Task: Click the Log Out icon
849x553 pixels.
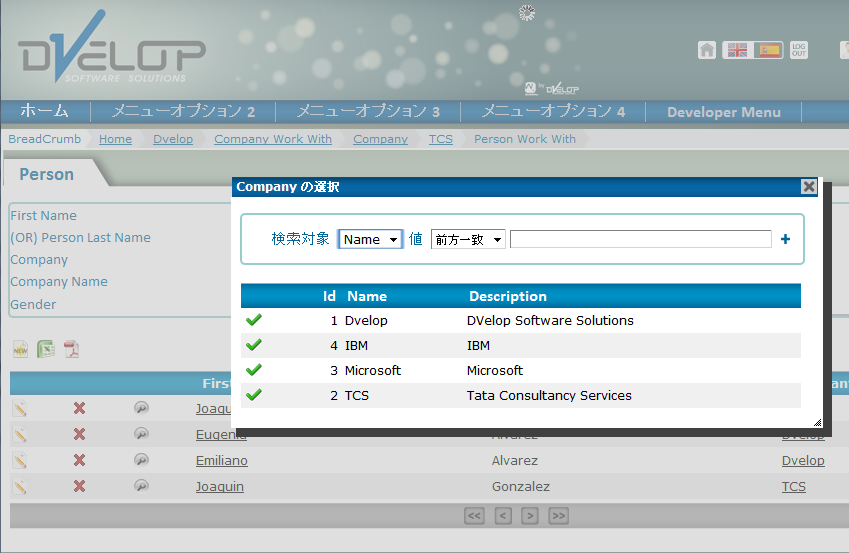Action: point(799,50)
